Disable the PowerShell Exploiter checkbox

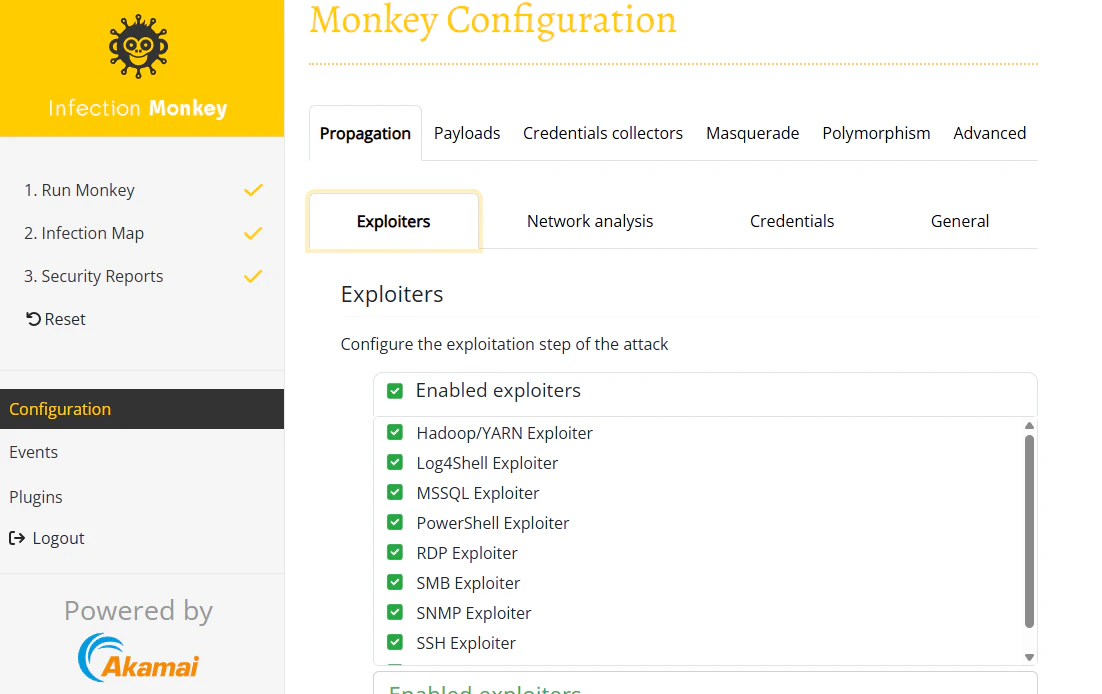click(395, 522)
